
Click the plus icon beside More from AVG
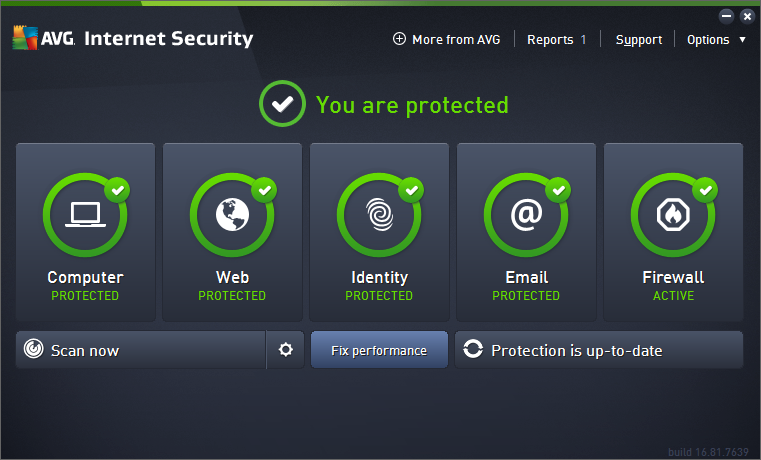pos(400,39)
